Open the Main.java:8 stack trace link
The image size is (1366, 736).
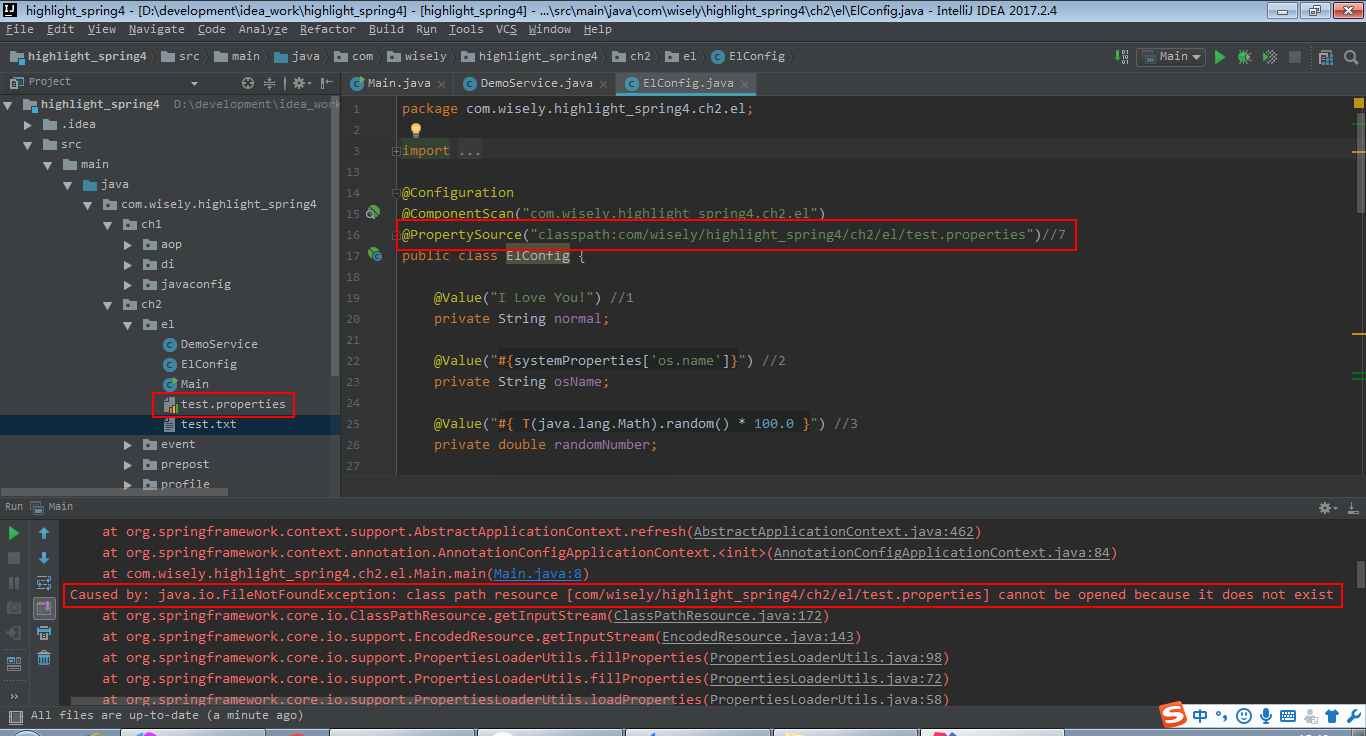click(540, 574)
